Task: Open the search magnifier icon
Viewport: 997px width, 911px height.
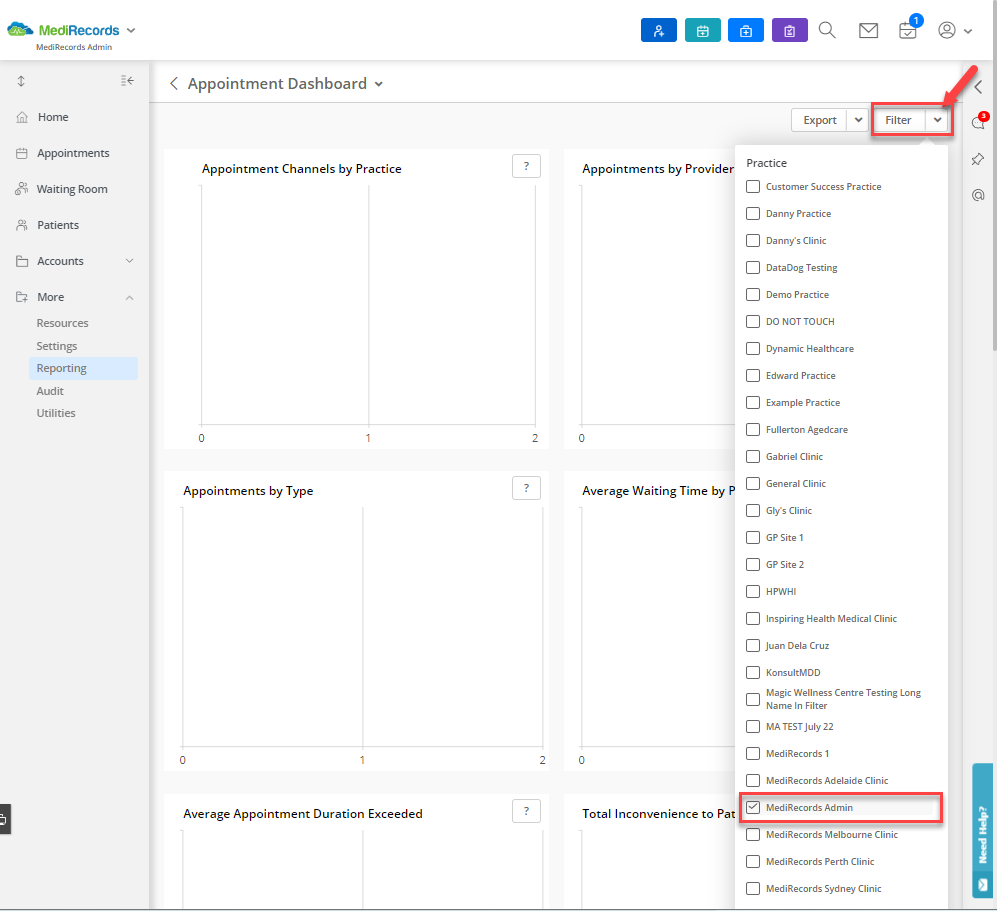Action: 827,30
